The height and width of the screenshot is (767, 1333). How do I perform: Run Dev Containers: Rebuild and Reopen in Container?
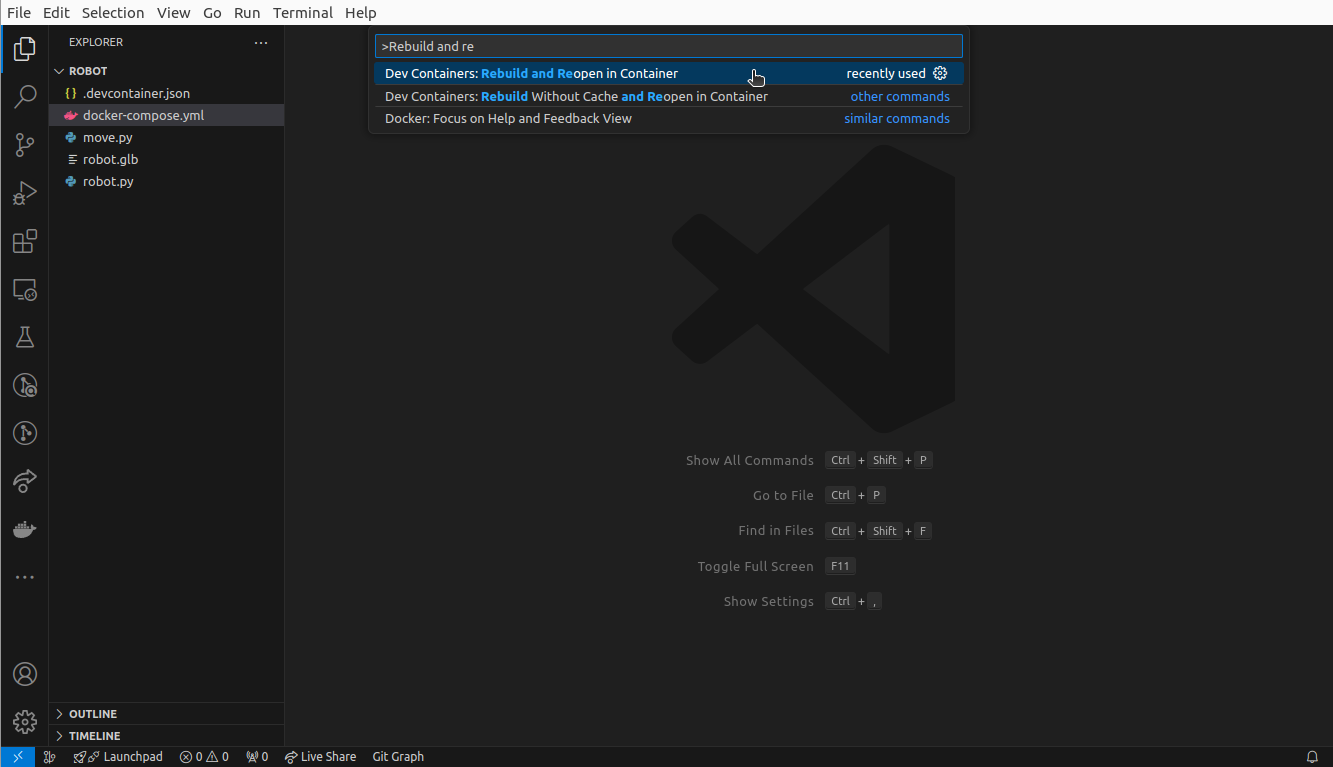668,73
